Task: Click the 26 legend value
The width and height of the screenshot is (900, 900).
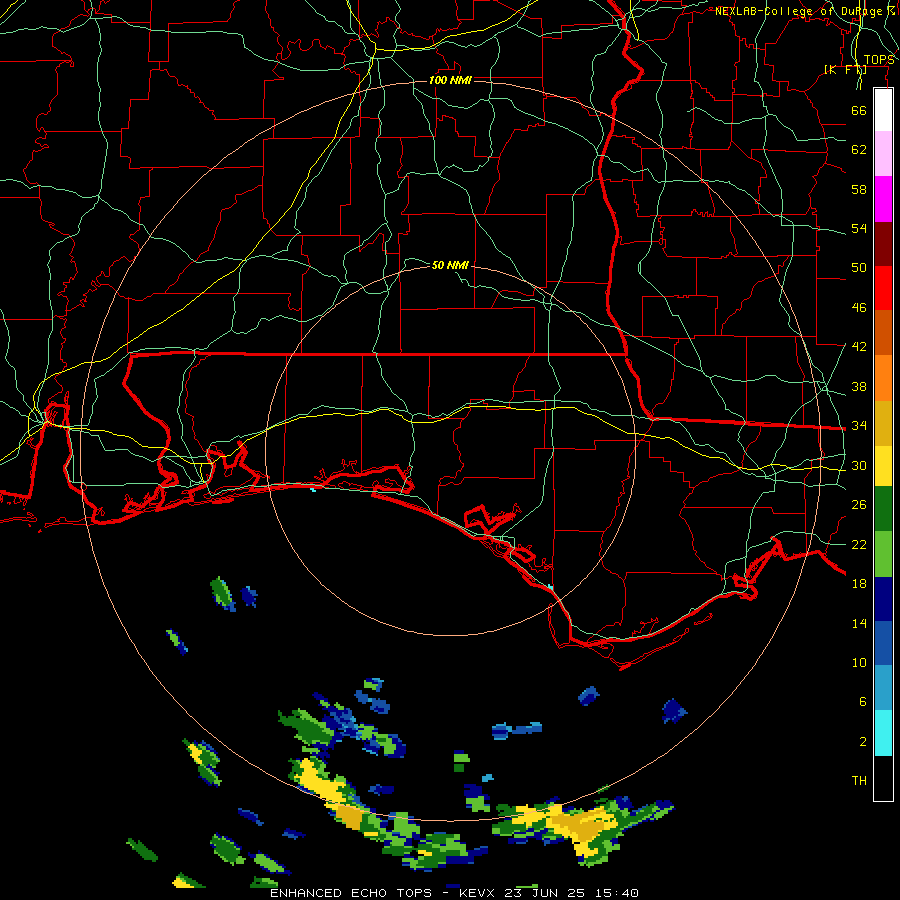Action: pos(859,505)
